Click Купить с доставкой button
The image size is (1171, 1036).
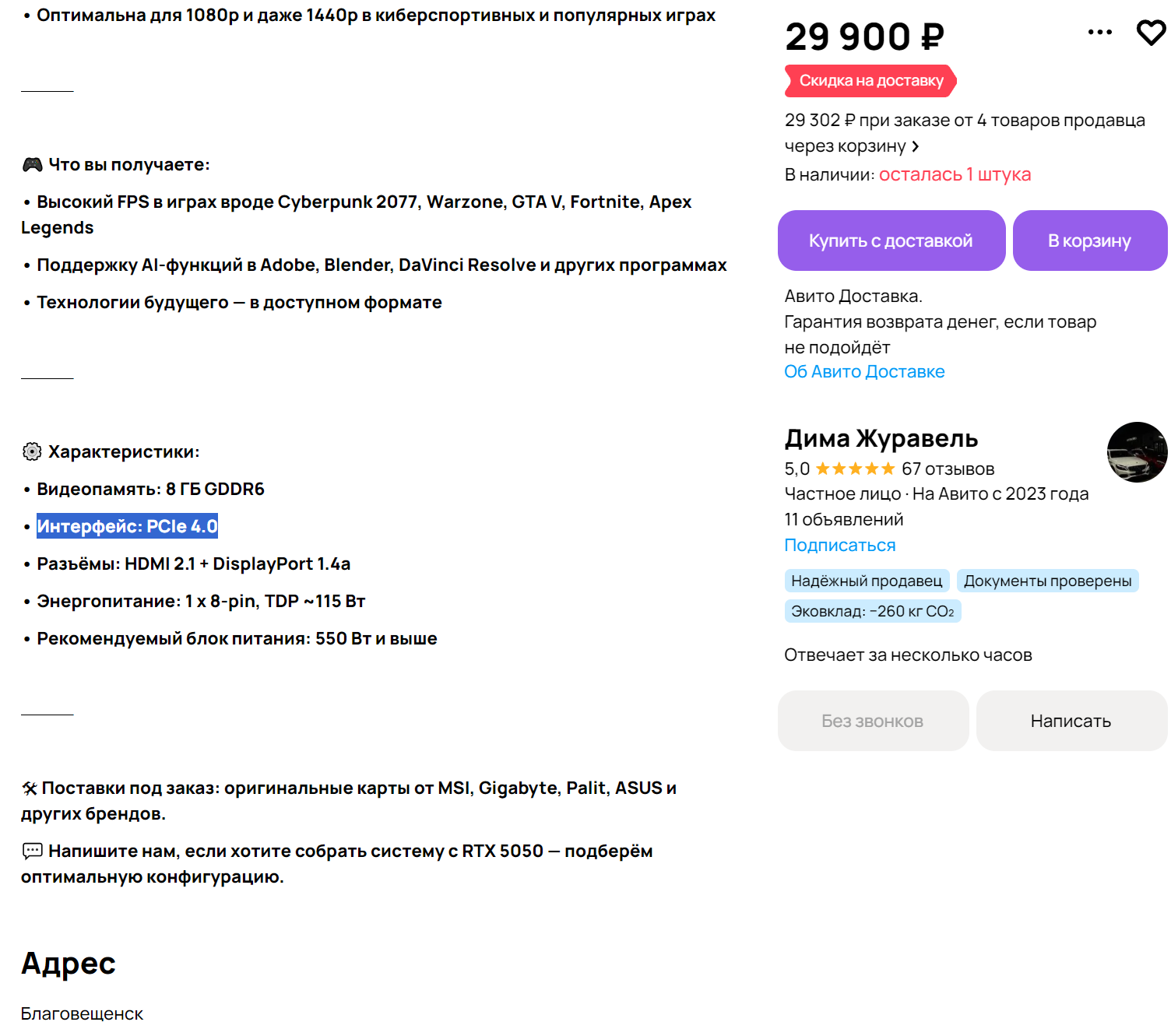pos(891,241)
